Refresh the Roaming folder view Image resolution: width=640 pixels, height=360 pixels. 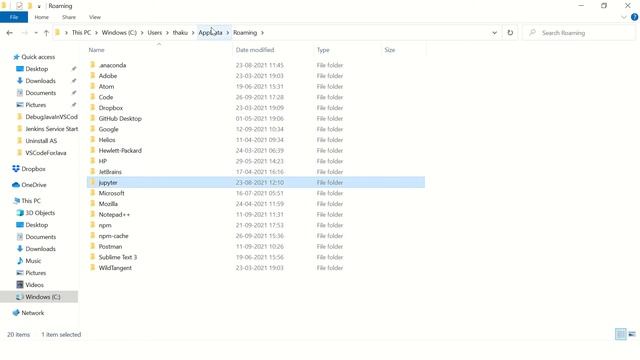coord(510,33)
